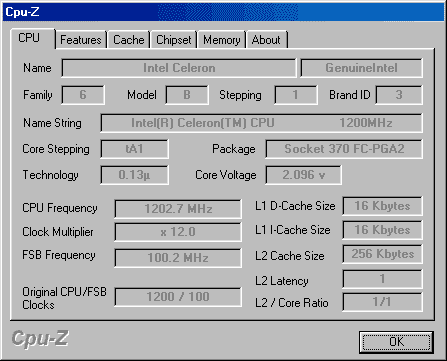447x361 pixels.
Task: Click the L2 Latency value field
Action: point(382,279)
